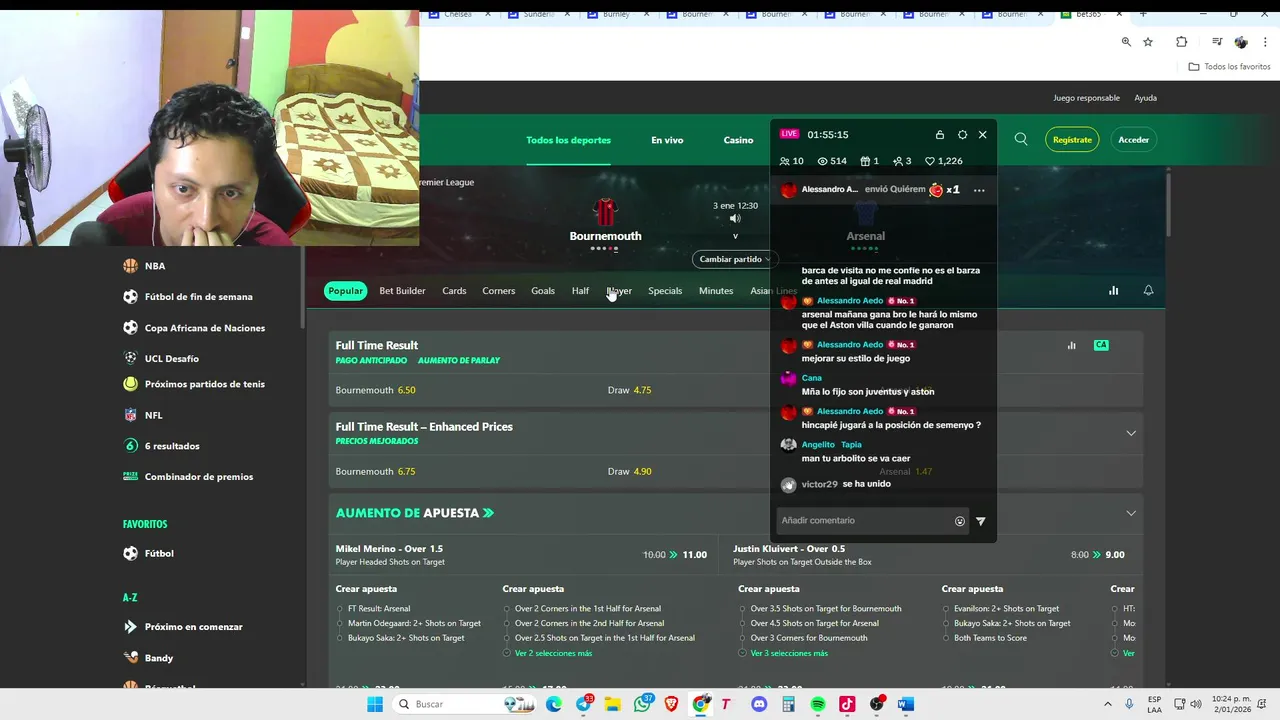1280x720 pixels.
Task: Open the emoji picker in comment box
Action: (x=960, y=521)
